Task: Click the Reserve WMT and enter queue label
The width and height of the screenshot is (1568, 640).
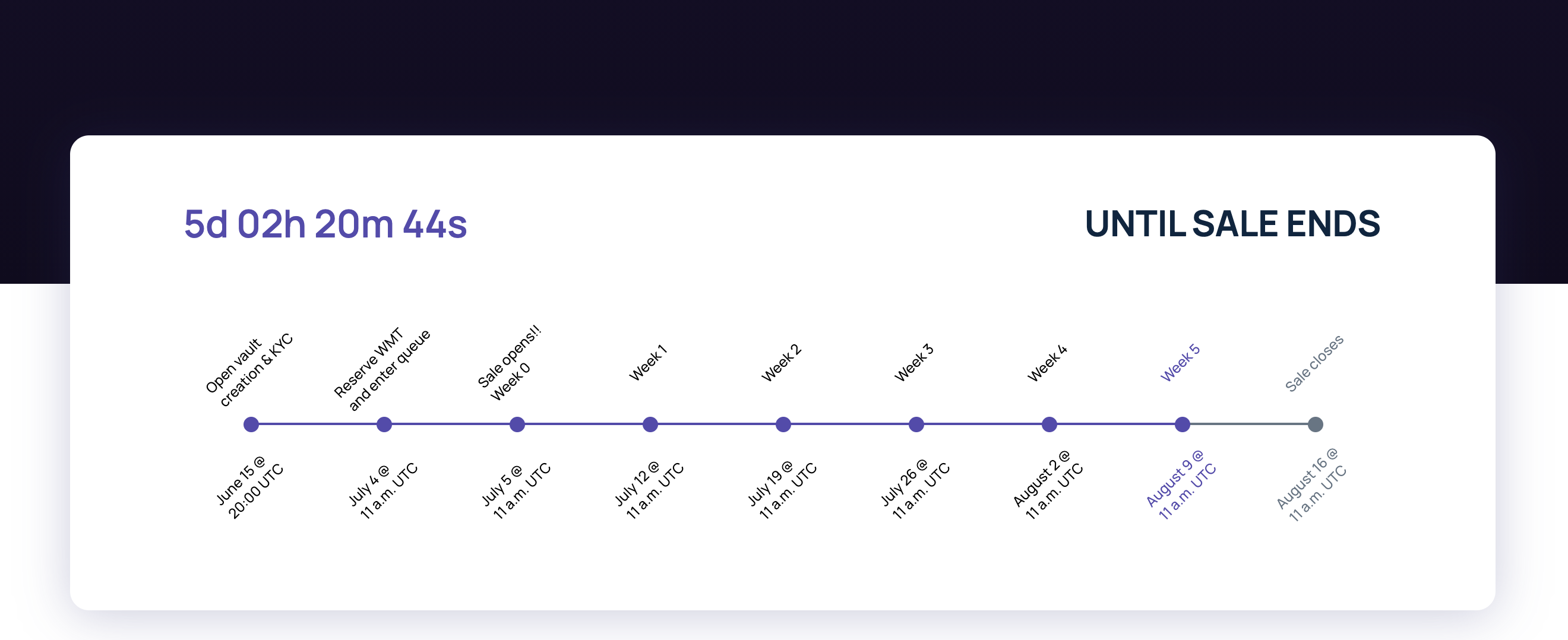Action: coord(382,369)
